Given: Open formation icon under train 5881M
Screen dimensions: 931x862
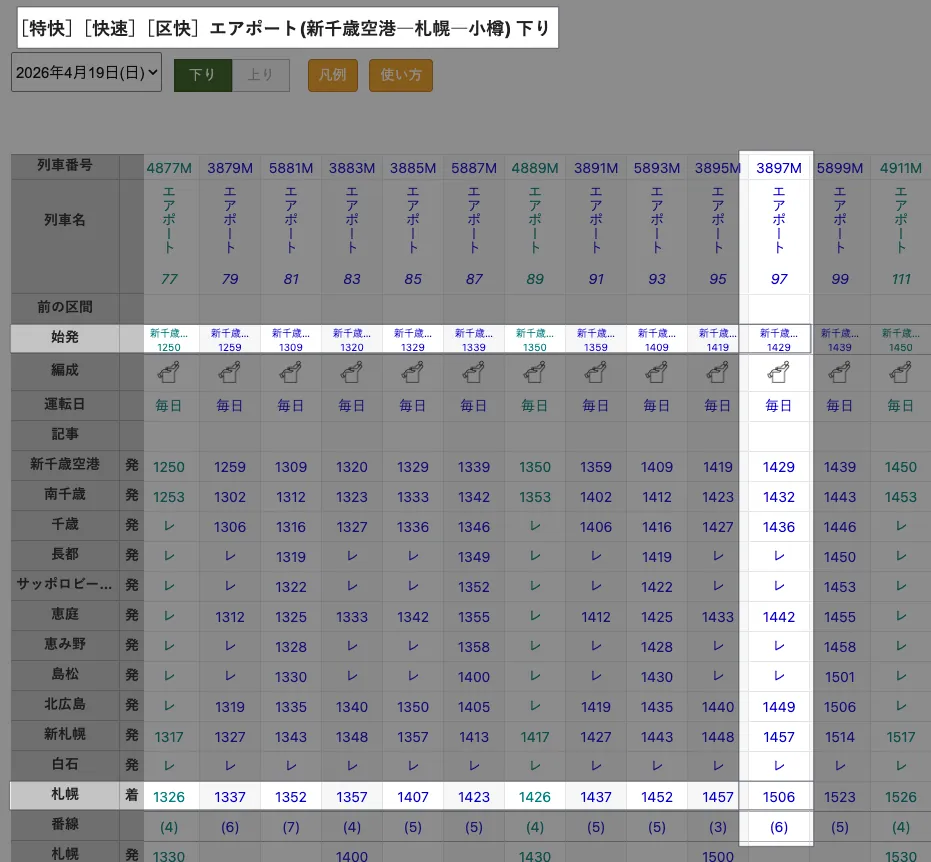Looking at the screenshot, I should click(x=291, y=374).
